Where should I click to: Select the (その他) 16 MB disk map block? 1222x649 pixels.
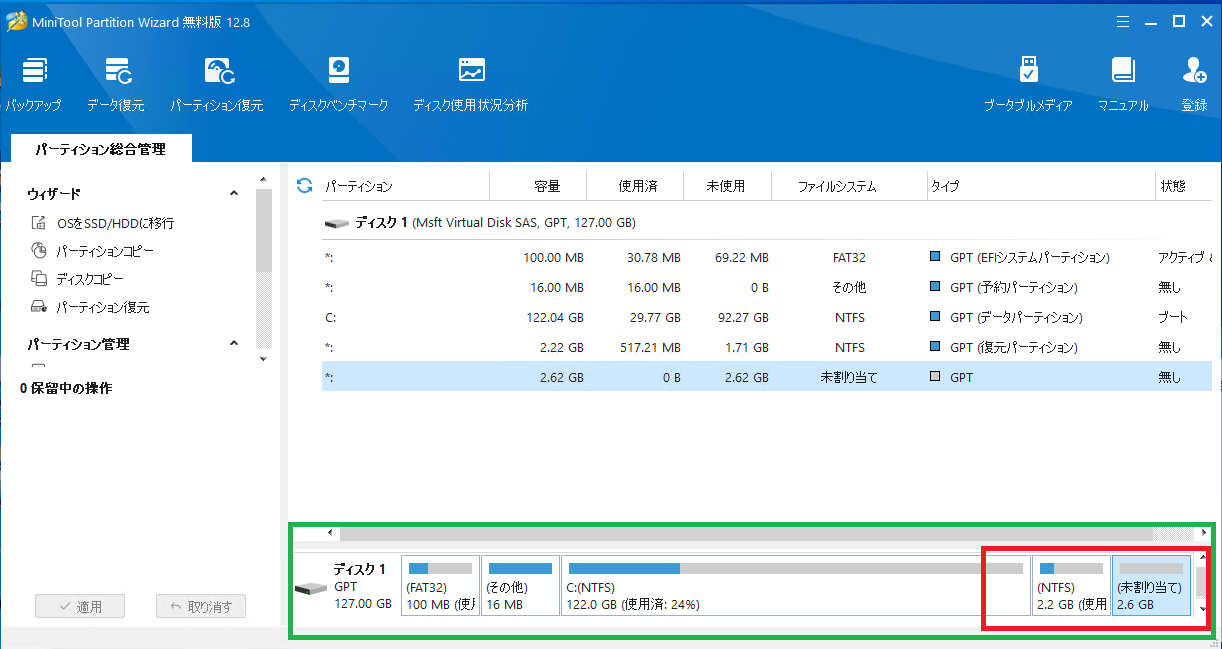pos(520,585)
